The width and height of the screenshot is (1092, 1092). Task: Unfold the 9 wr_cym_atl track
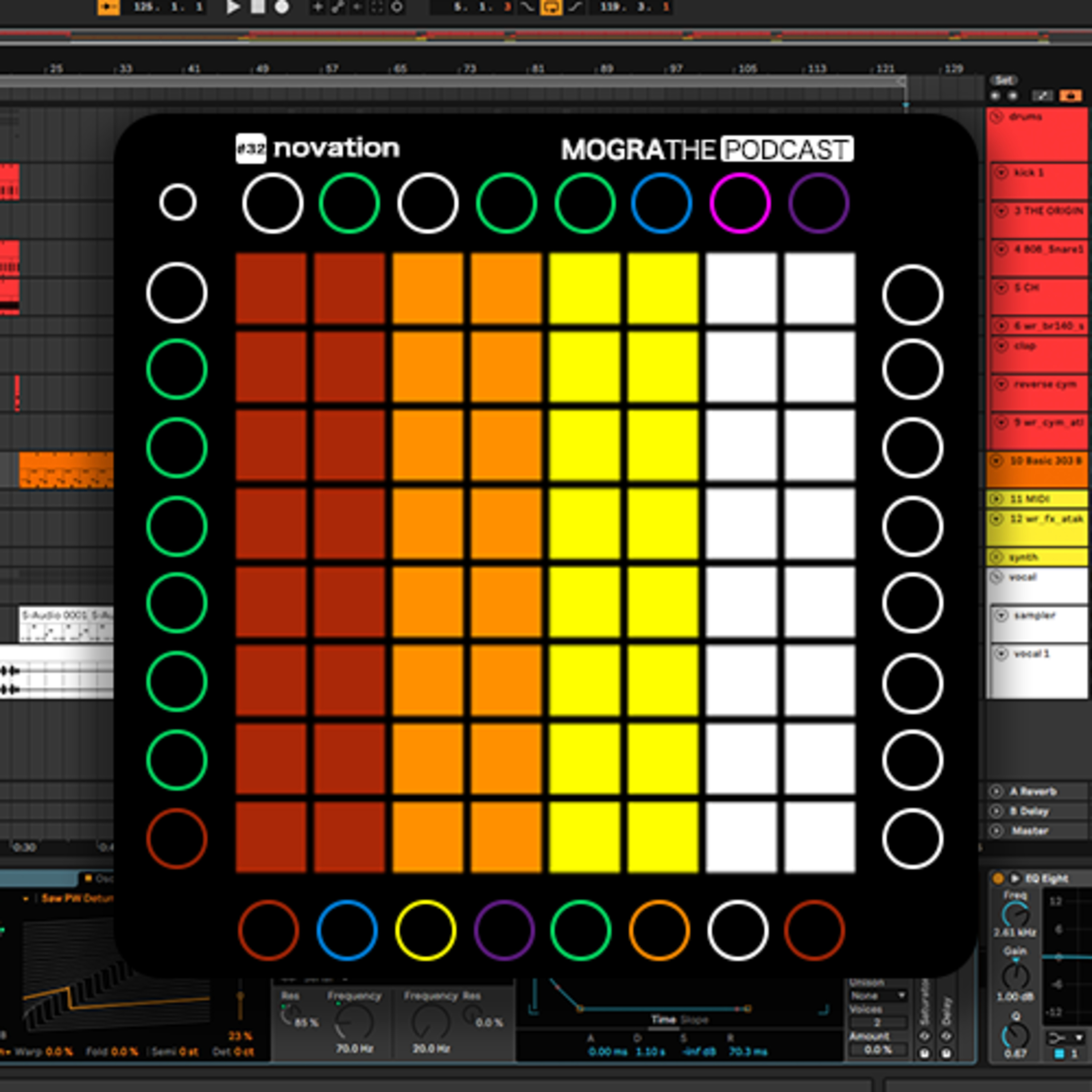pos(1002,422)
